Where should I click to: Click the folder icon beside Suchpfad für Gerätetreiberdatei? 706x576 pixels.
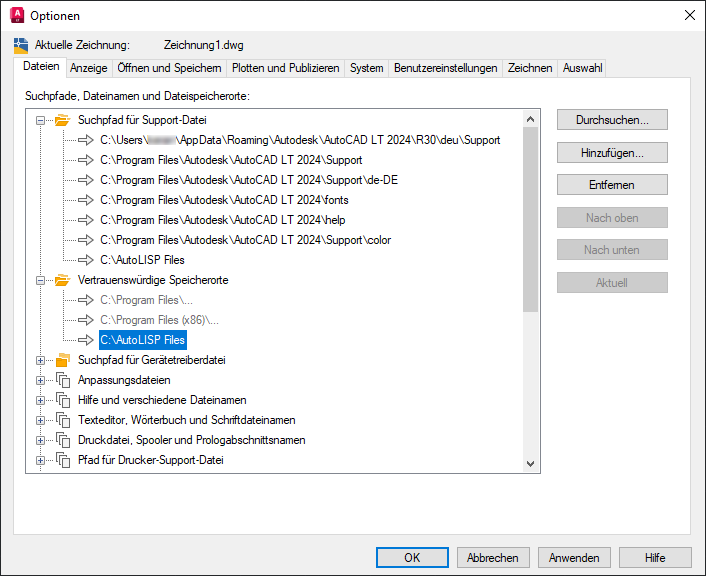[x=63, y=360]
